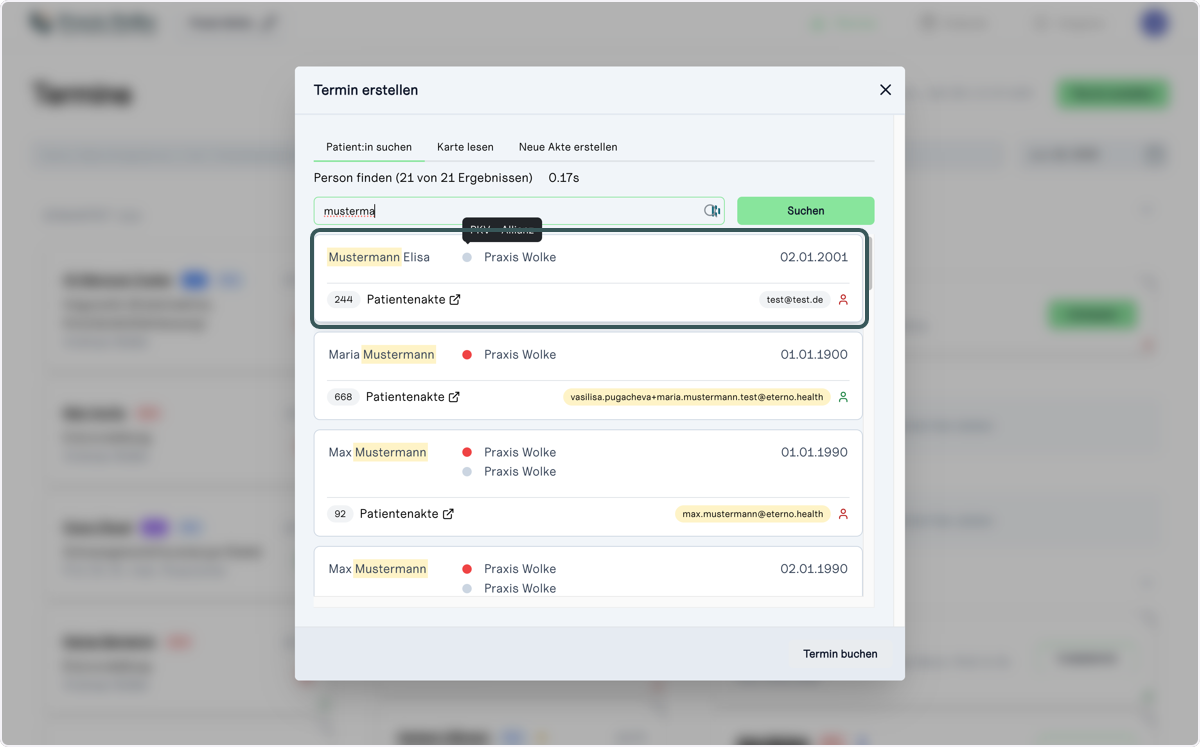1200x747 pixels.
Task: Click birth date 02.01.2001
Action: pyautogui.click(x=814, y=257)
